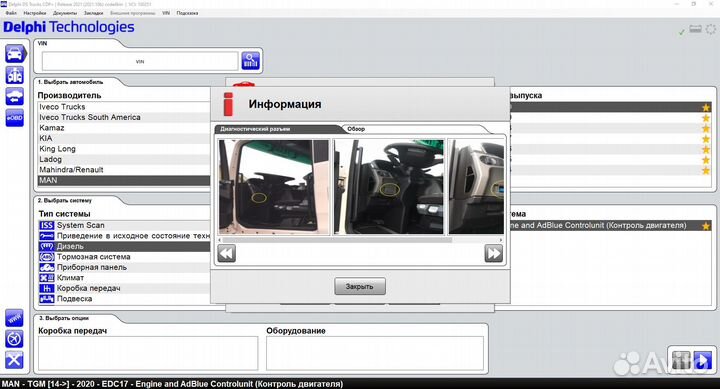Click the glow plug icon beside Дизель
The image size is (720, 389).
(x=47, y=246)
